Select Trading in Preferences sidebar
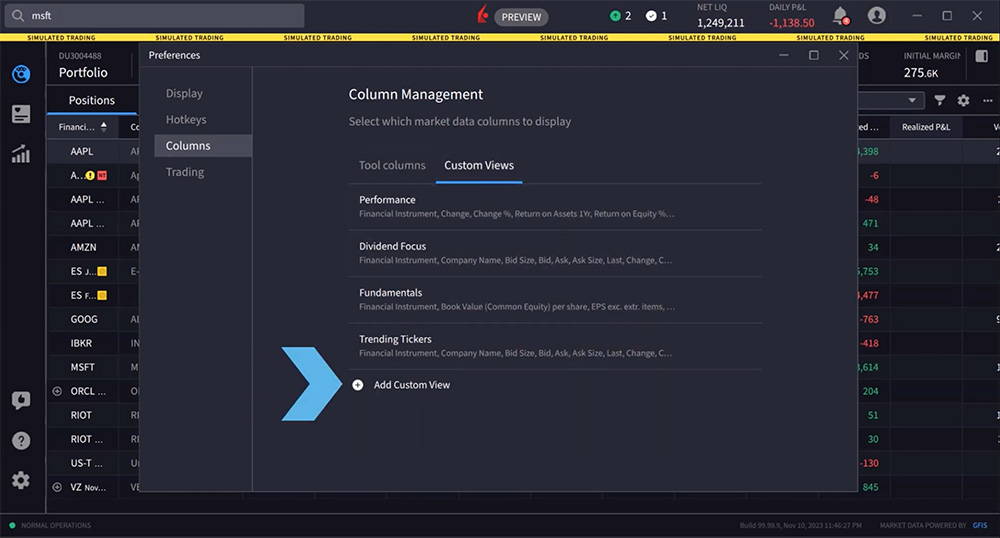This screenshot has width=1000, height=538. 185,172
